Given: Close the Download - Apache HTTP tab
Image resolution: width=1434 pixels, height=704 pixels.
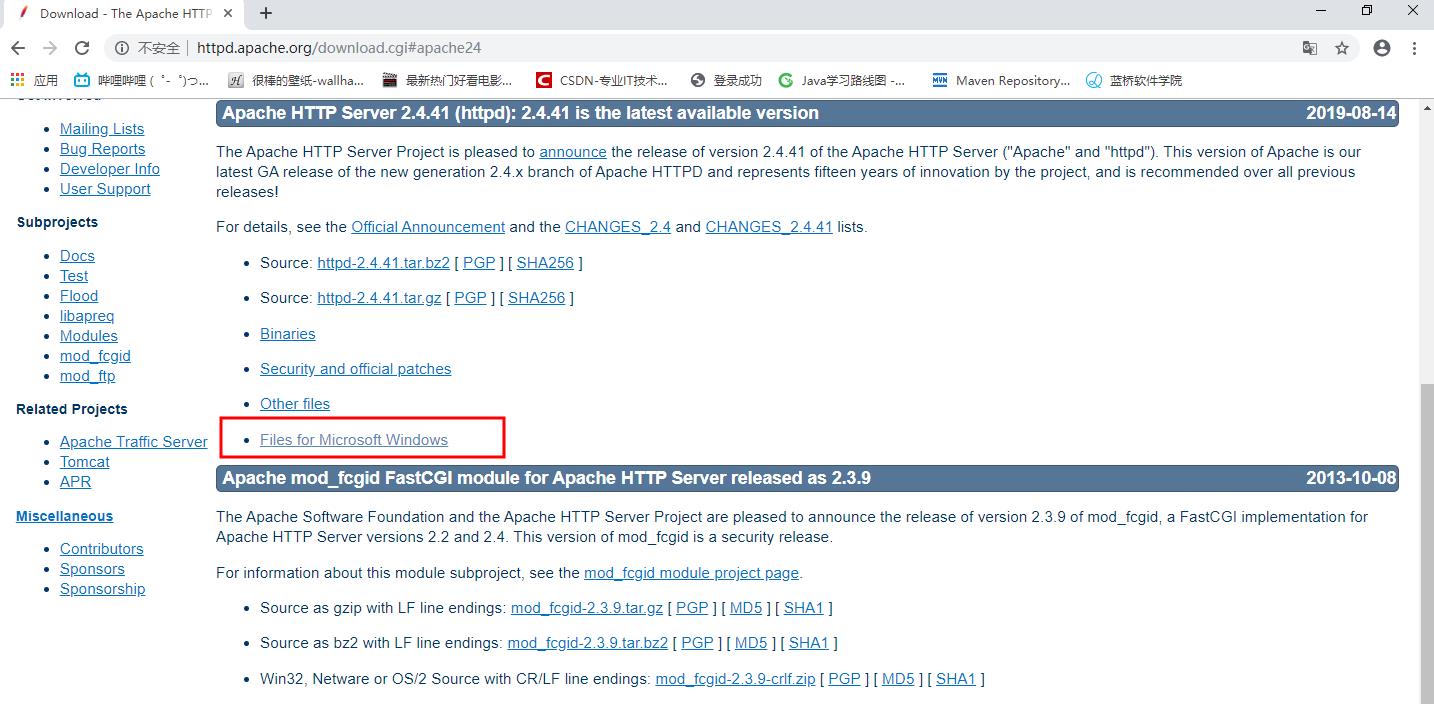Looking at the screenshot, I should click(228, 13).
